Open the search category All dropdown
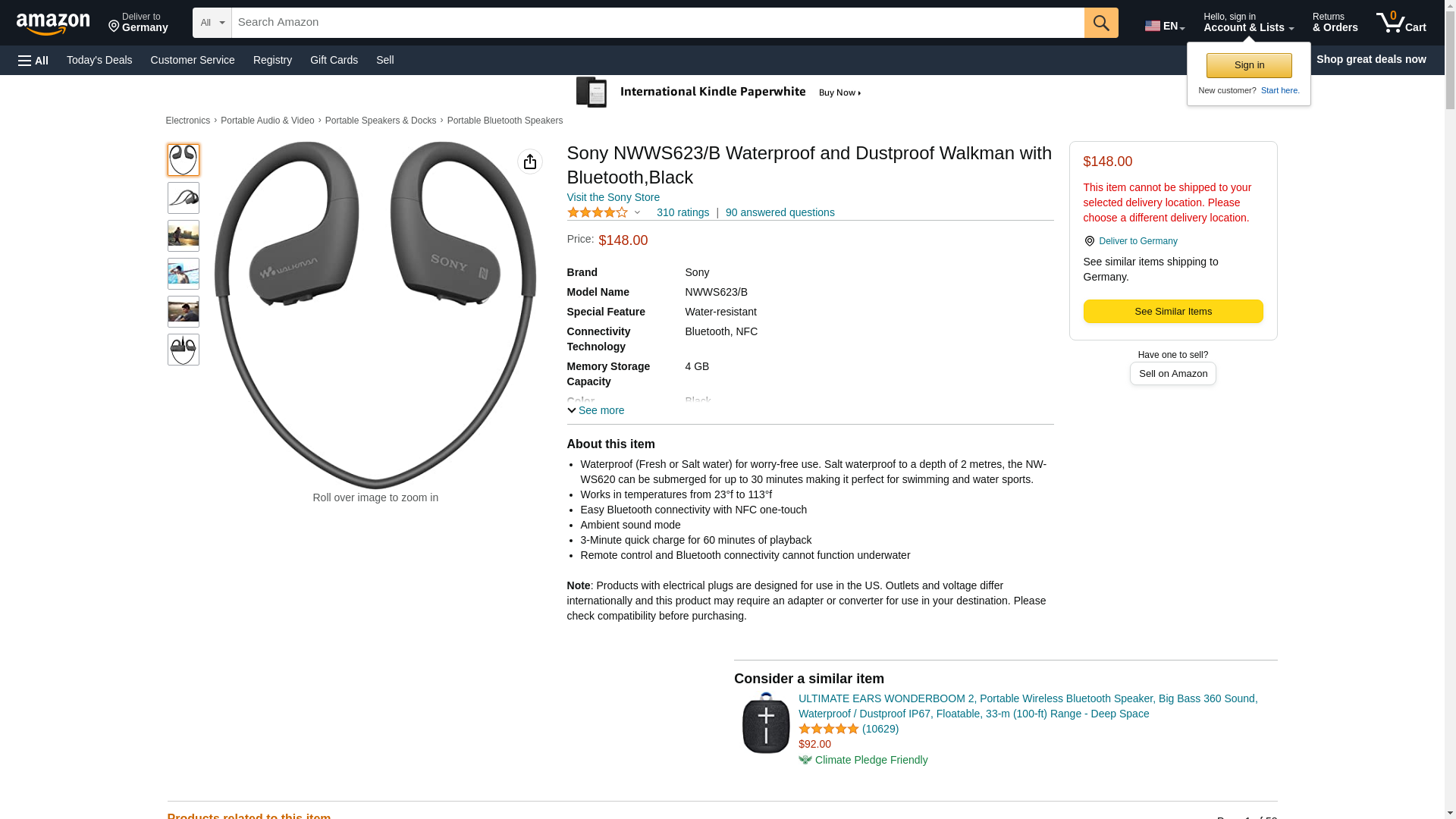The width and height of the screenshot is (1456, 819). click(x=212, y=23)
